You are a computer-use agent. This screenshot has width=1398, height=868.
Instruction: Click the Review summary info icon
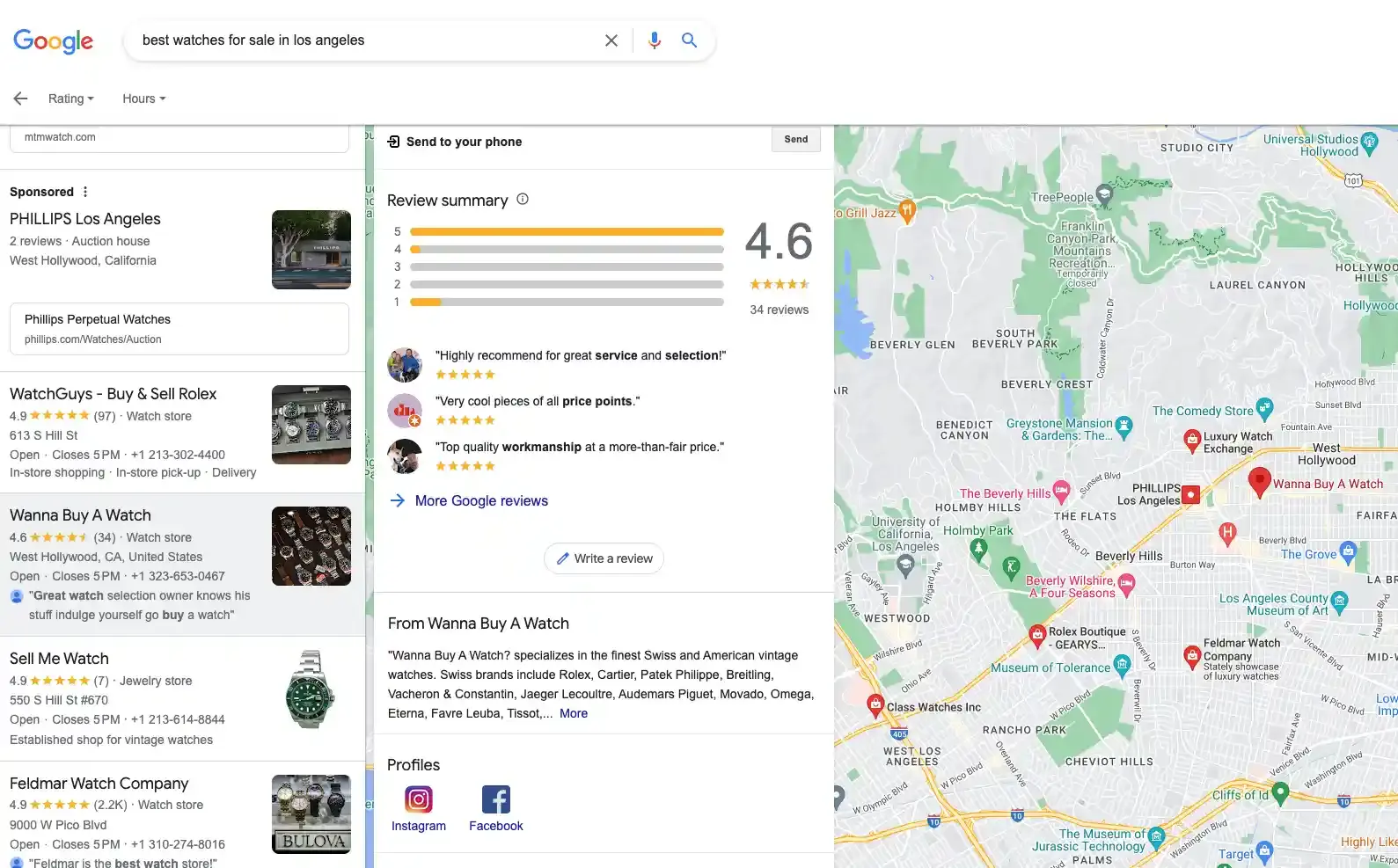pyautogui.click(x=523, y=199)
